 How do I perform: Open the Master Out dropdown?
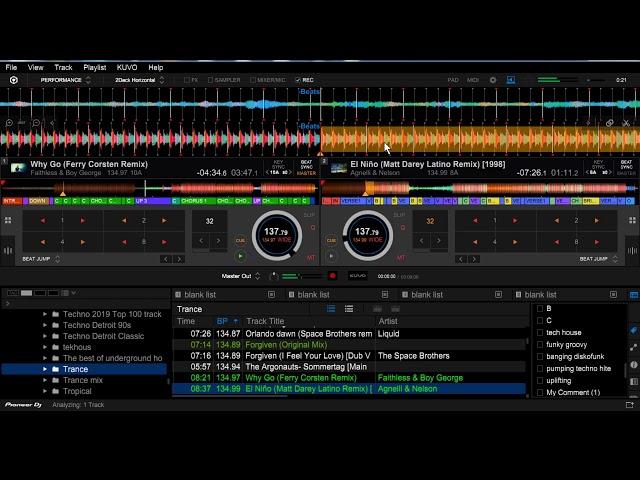241,276
